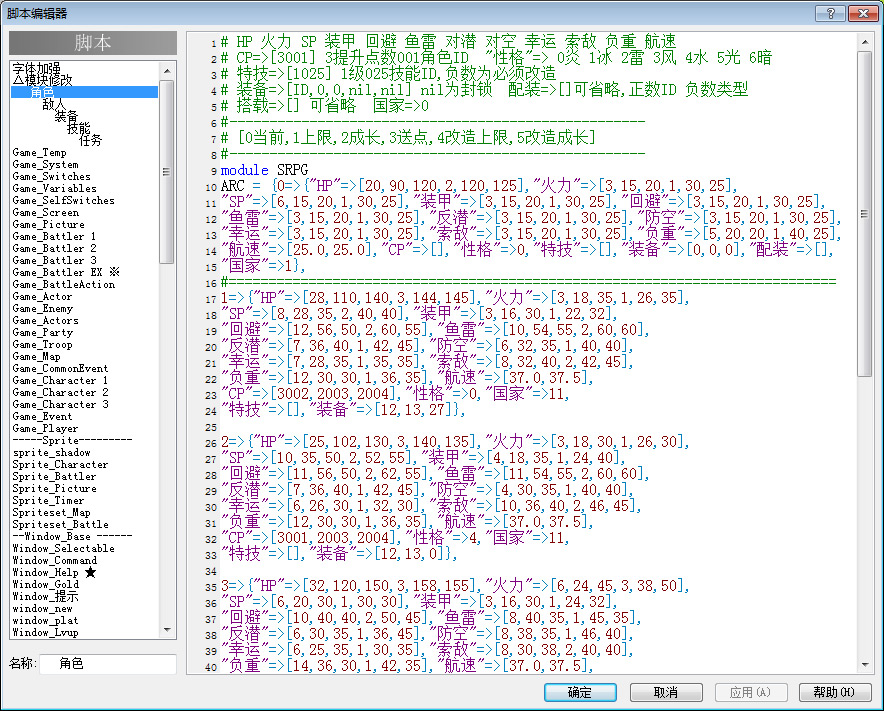Screen dimensions: 884x711
Task: Select the 敌人 script entry
Action: (54, 104)
